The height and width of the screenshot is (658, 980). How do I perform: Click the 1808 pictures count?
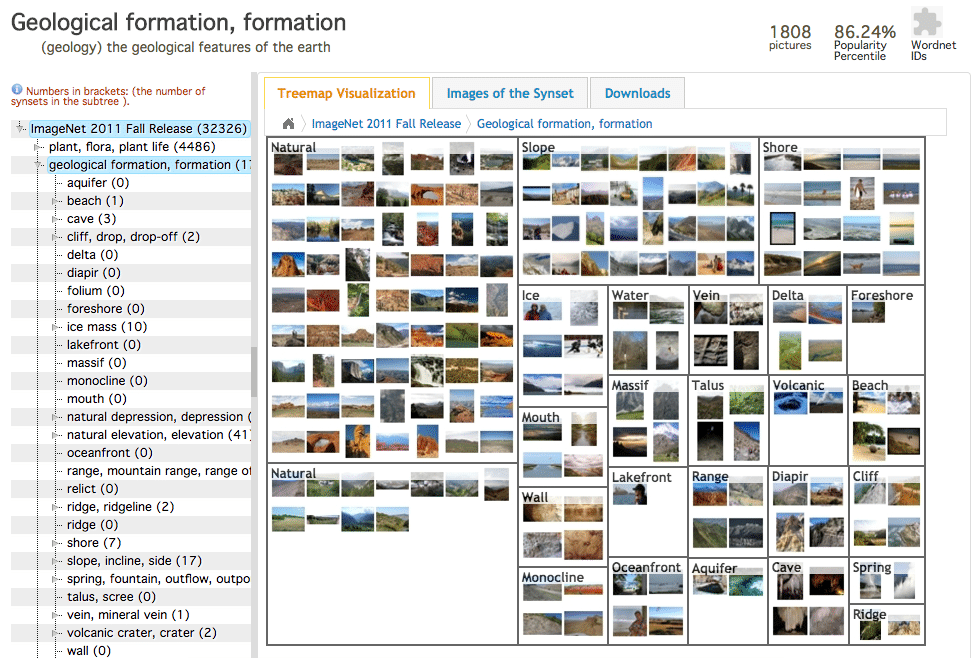(x=790, y=37)
